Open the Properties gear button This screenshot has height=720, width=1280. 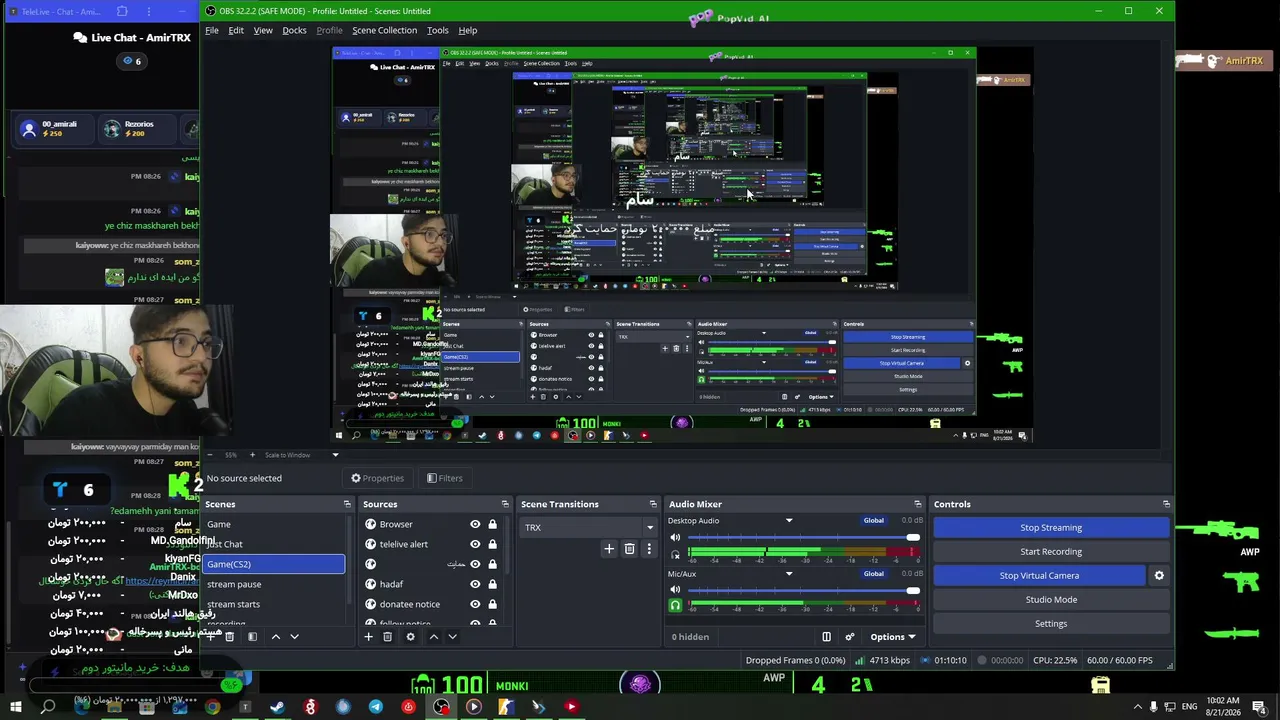(x=377, y=478)
